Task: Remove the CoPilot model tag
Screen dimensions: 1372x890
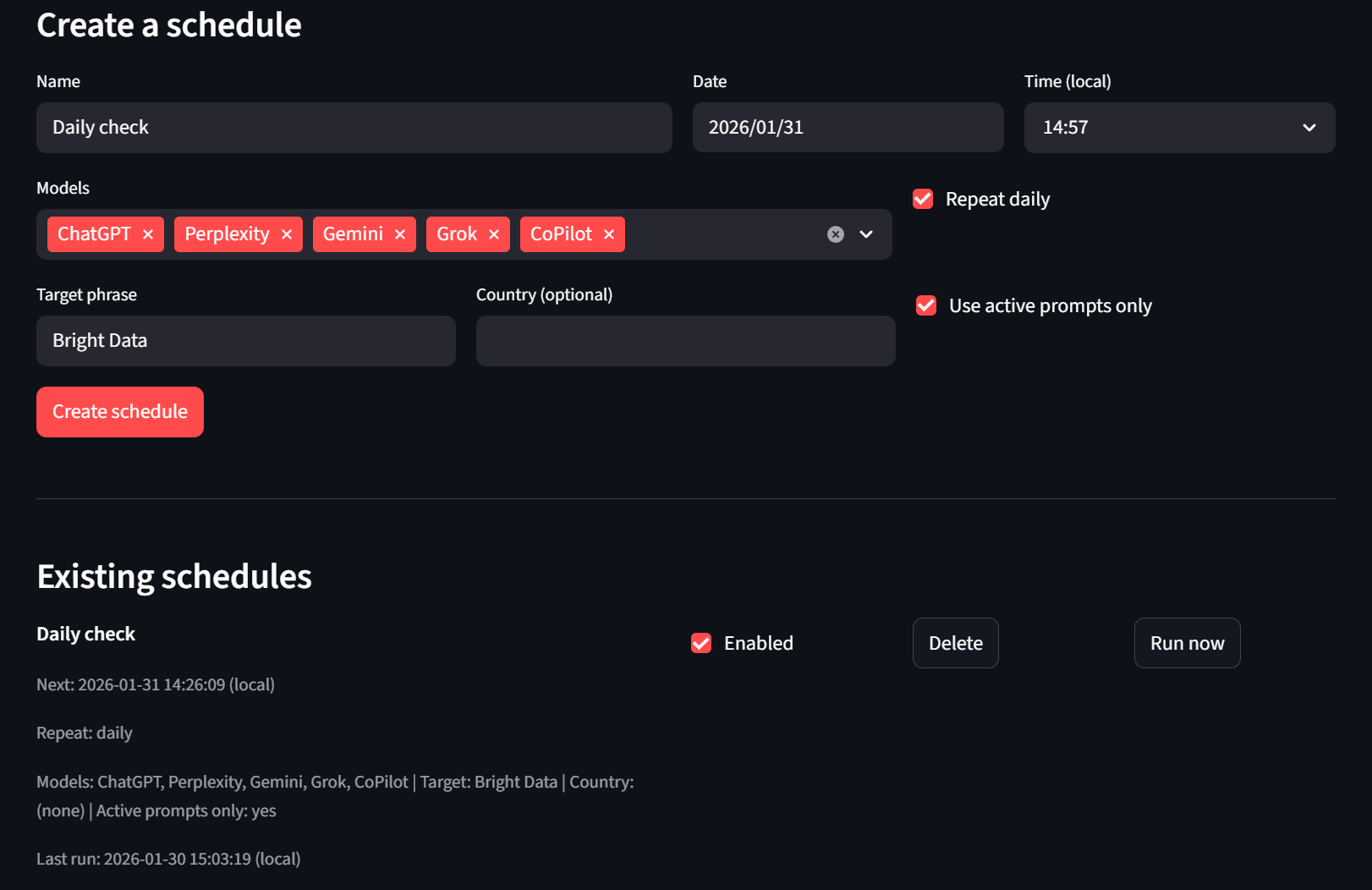Action: pos(609,234)
